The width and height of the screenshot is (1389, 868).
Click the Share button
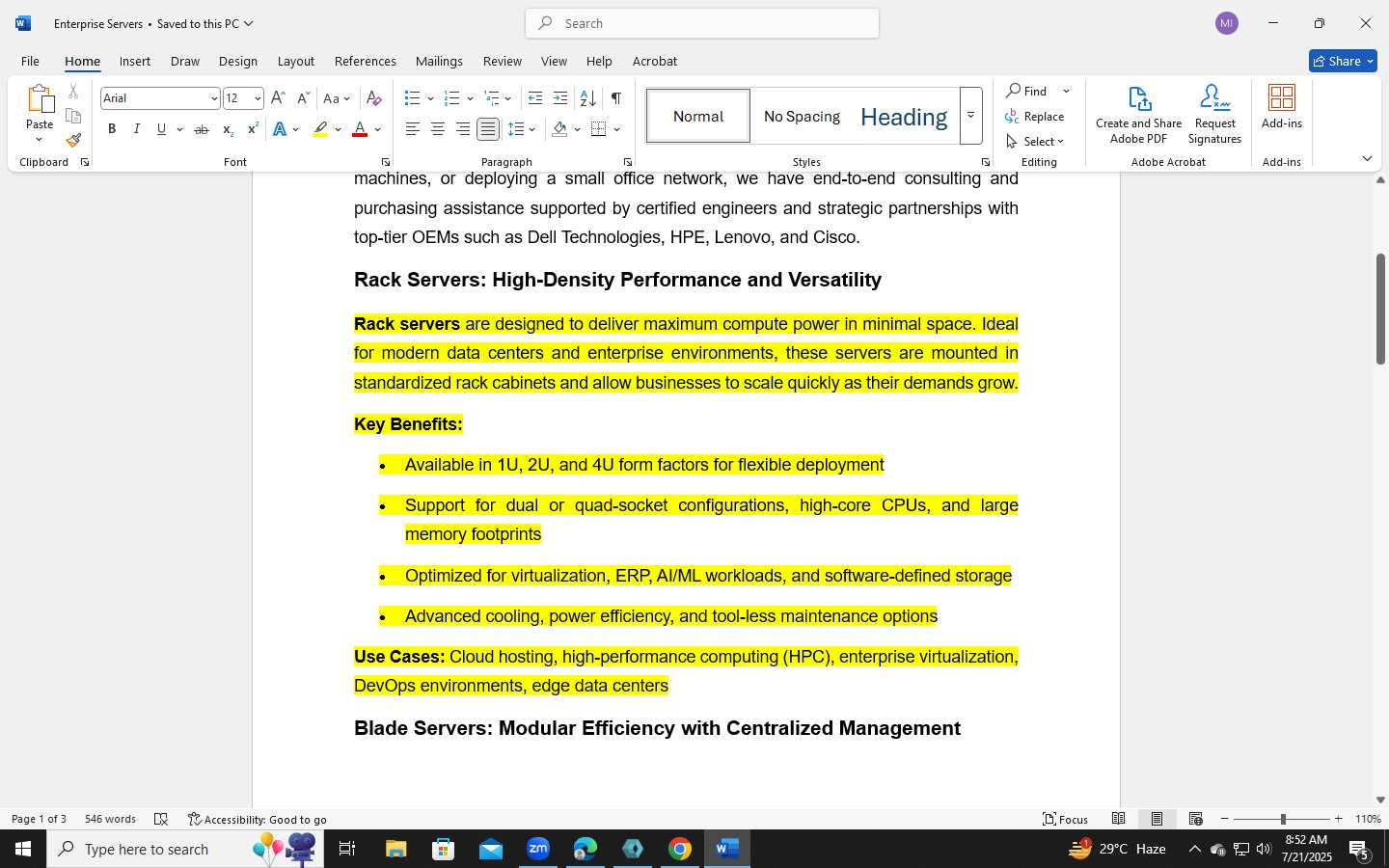tap(1343, 61)
